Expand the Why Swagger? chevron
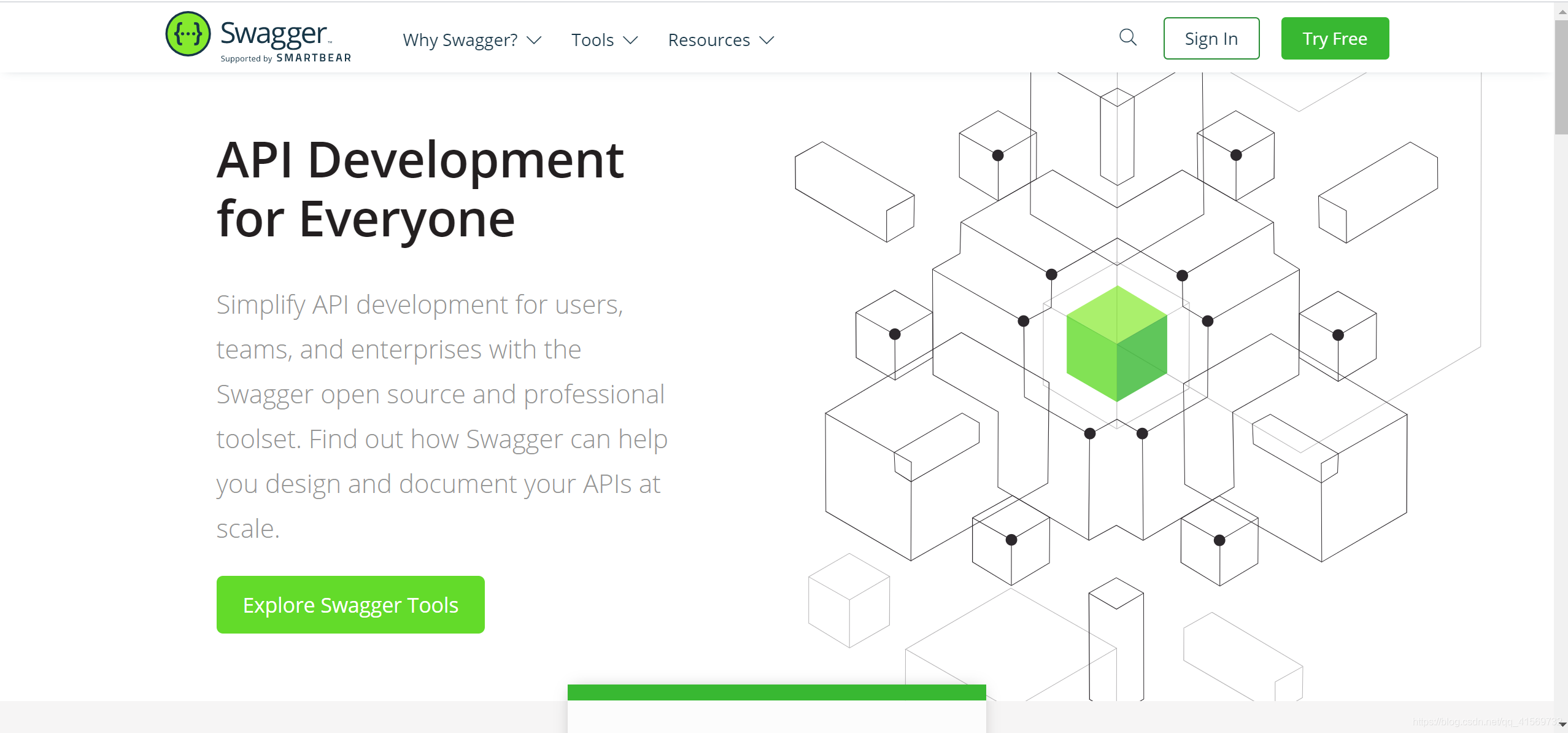 (534, 40)
